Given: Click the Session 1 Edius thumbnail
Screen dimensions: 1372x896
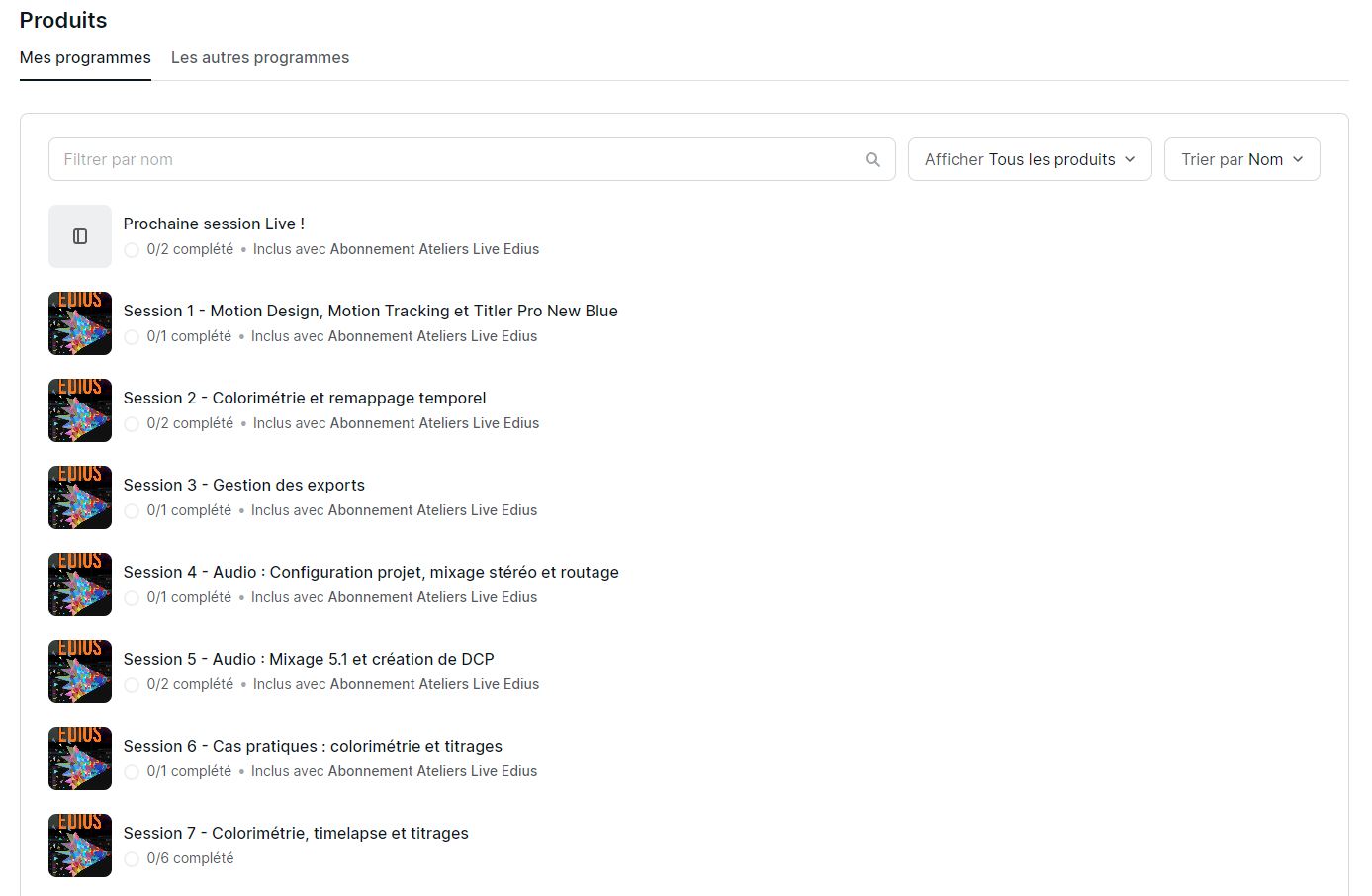Looking at the screenshot, I should click(80, 323).
